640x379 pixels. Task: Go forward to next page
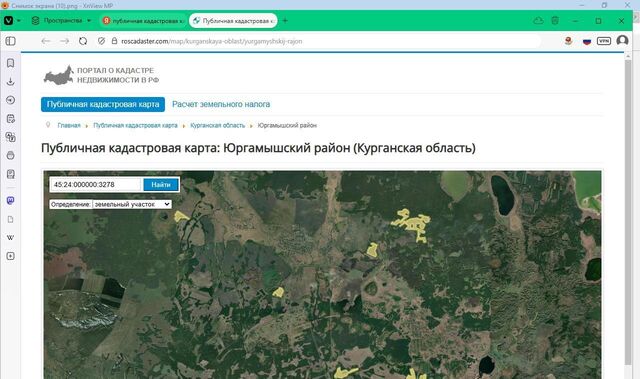tap(64, 41)
